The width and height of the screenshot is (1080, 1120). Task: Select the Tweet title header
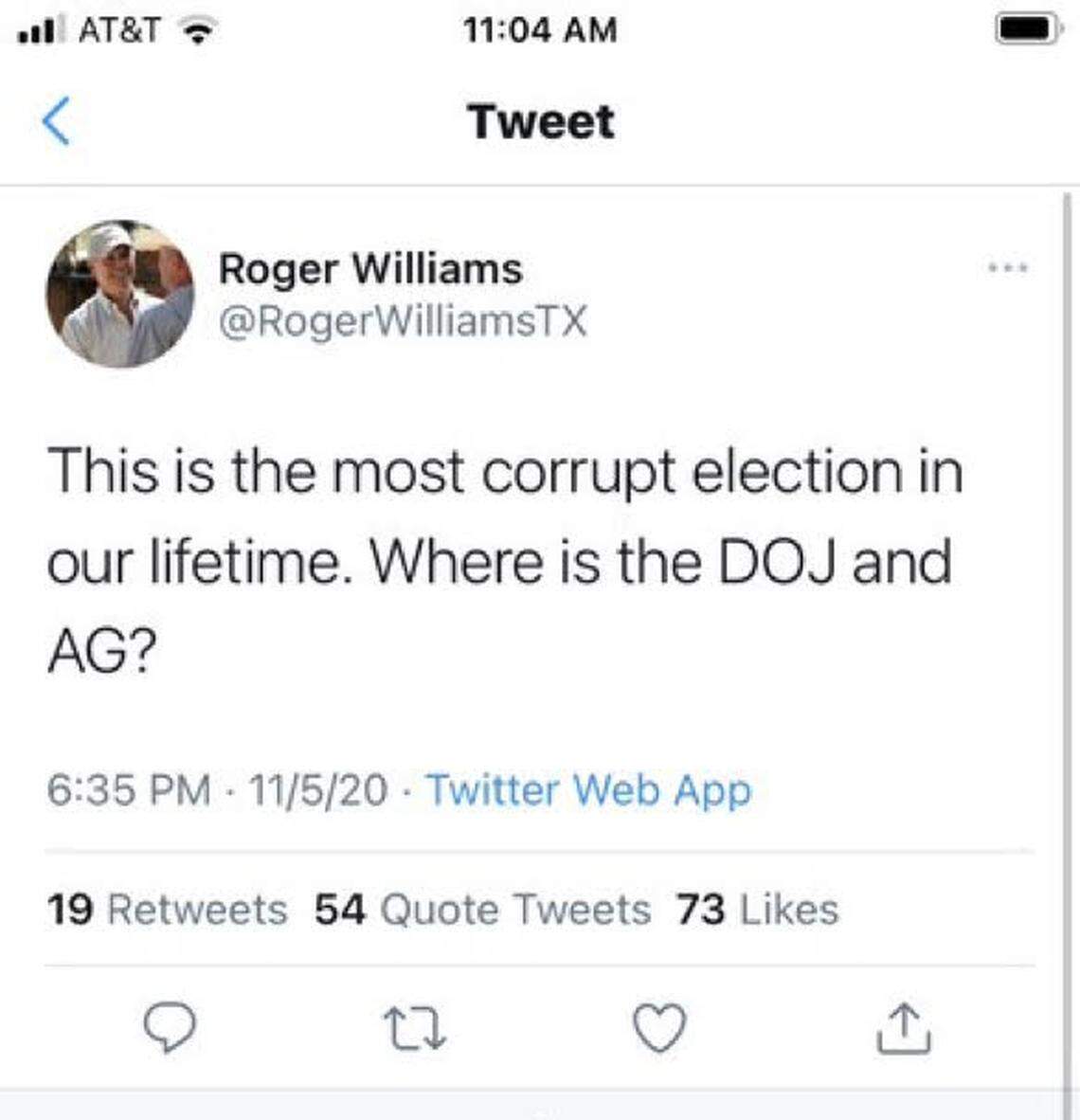coord(540,120)
